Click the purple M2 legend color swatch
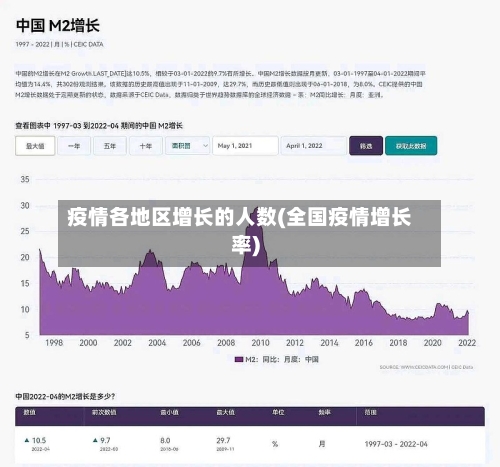This screenshot has height=467, width=500. click(239, 359)
